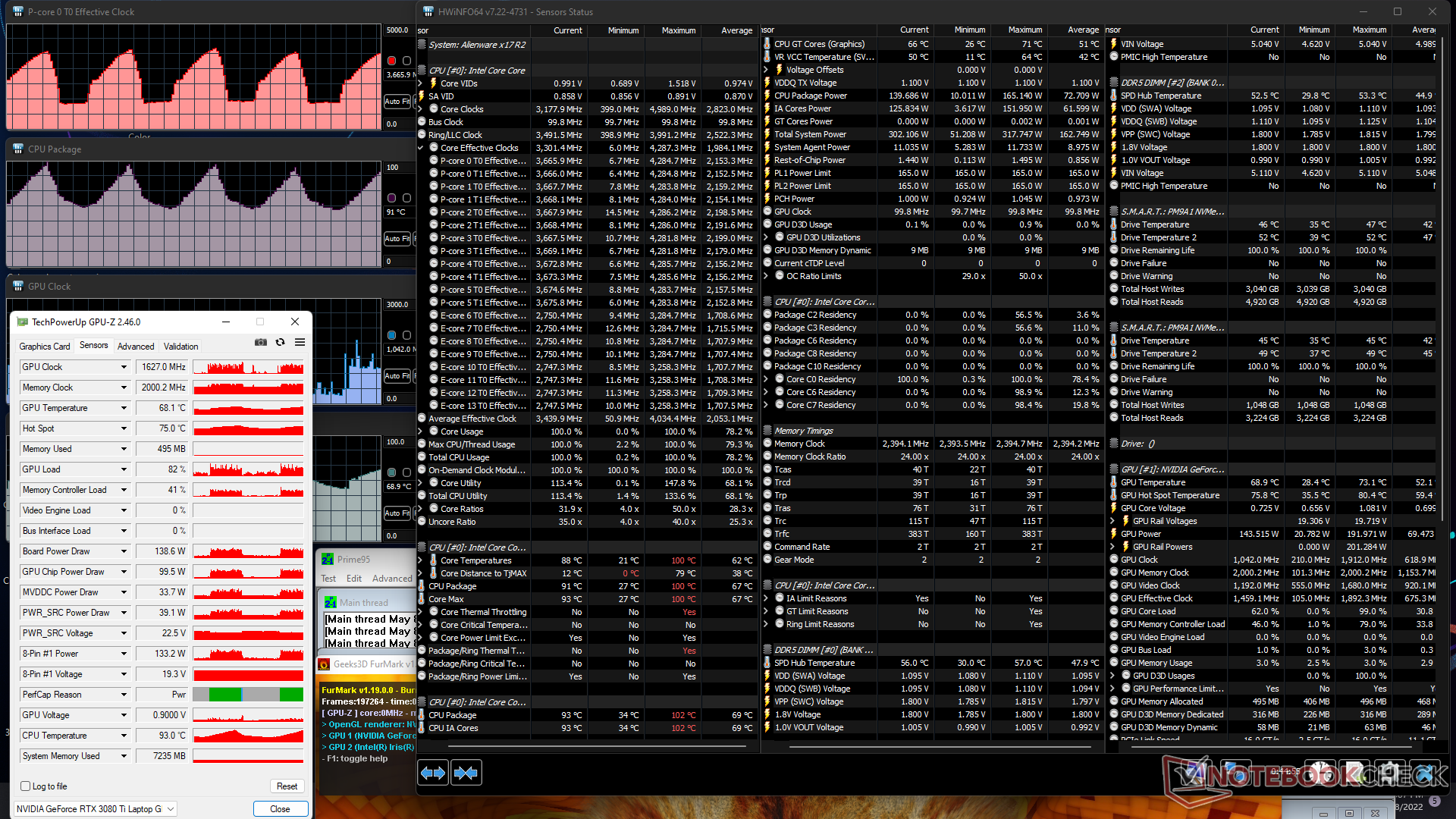This screenshot has width=1456, height=819.
Task: Click the notification count badge showing 5
Action: tap(1434, 801)
